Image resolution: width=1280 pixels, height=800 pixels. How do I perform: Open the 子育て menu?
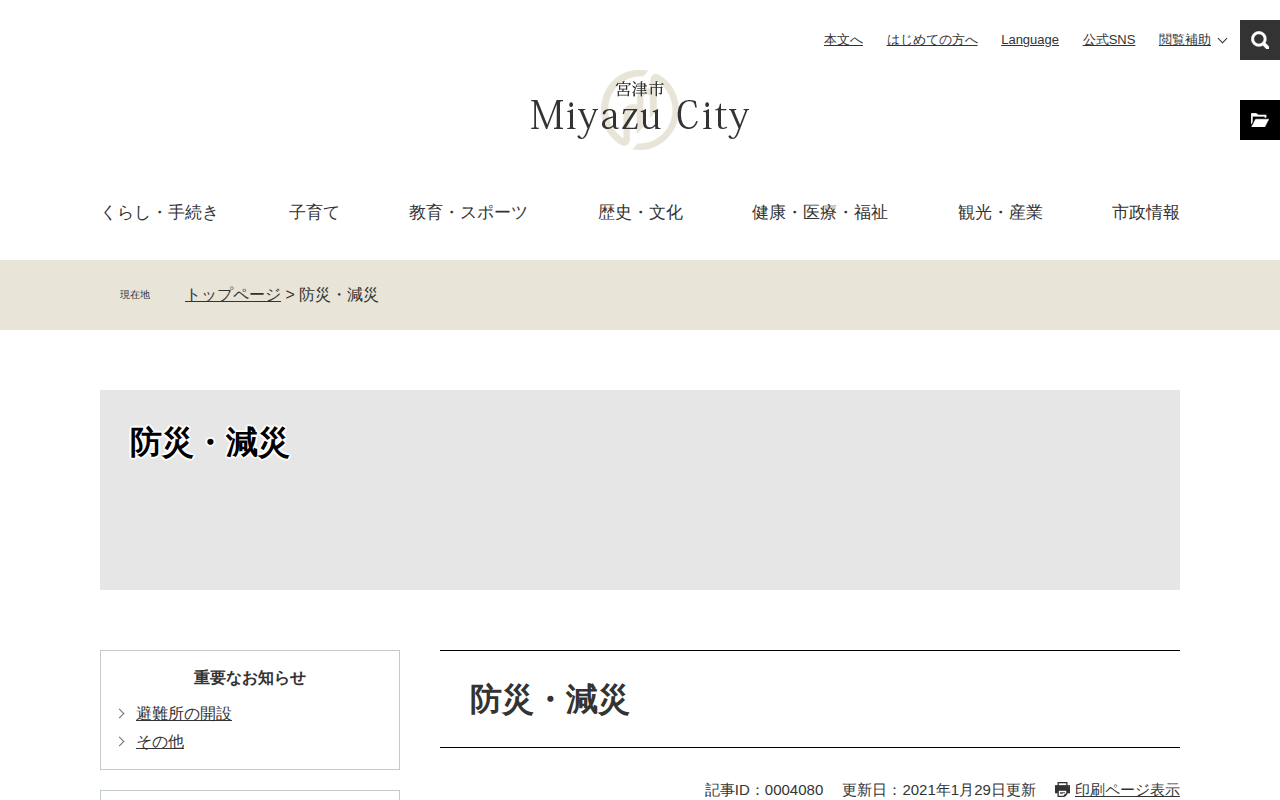(314, 212)
